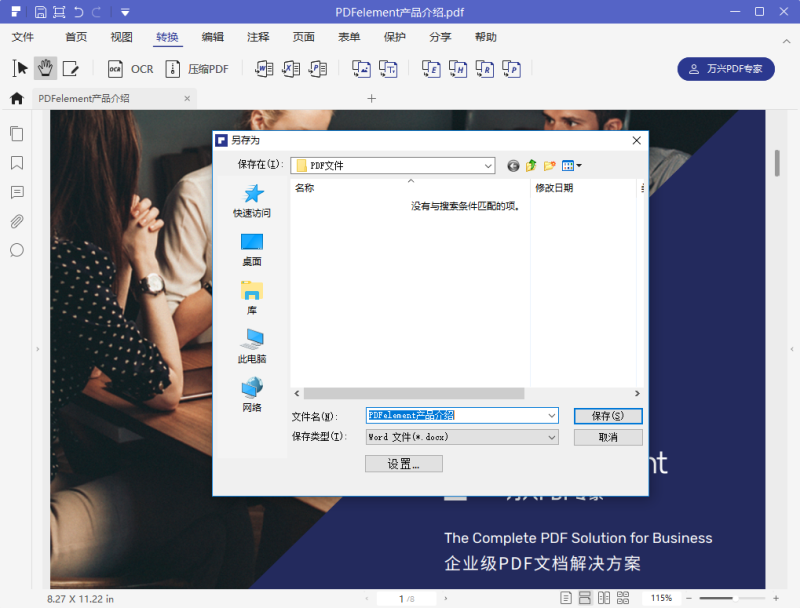Viewport: 800px width, 608px height.
Task: Expand the dialog view options dropdown
Action: pyautogui.click(x=579, y=165)
